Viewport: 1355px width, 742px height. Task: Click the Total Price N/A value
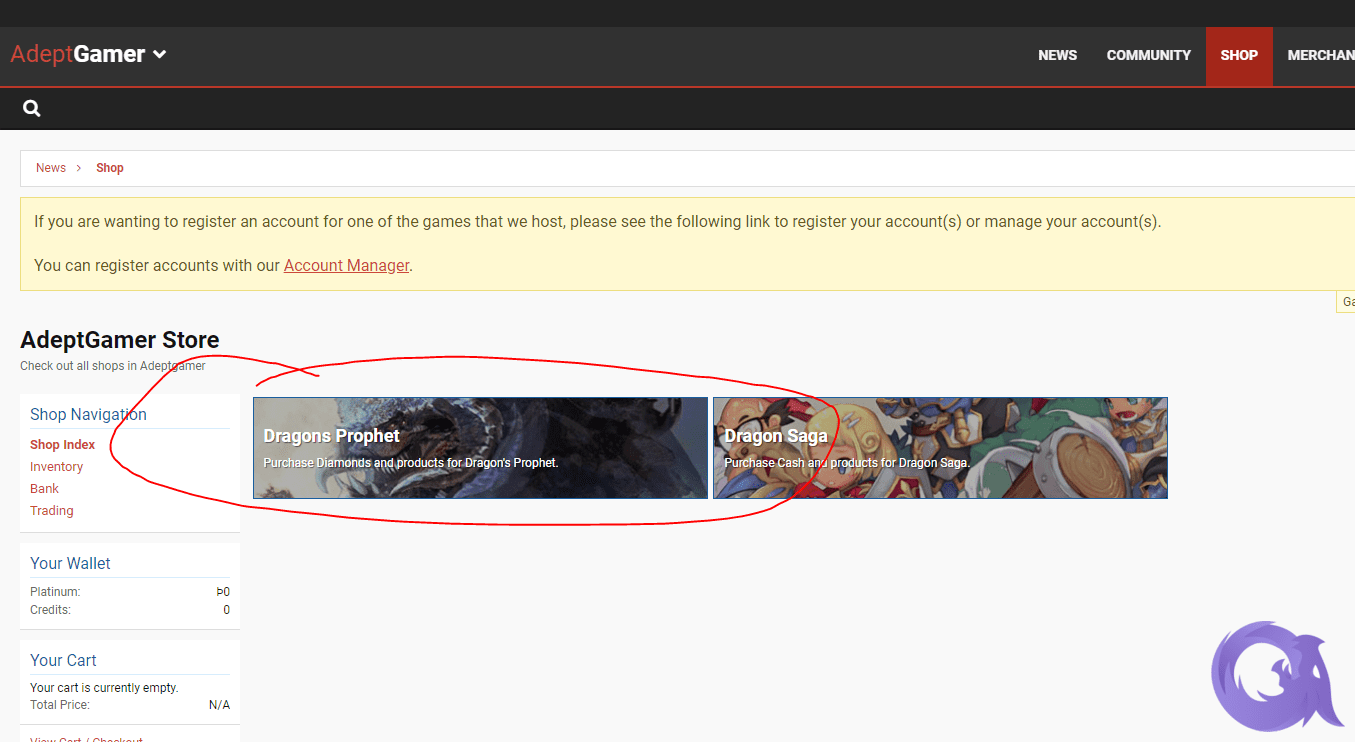click(x=219, y=705)
